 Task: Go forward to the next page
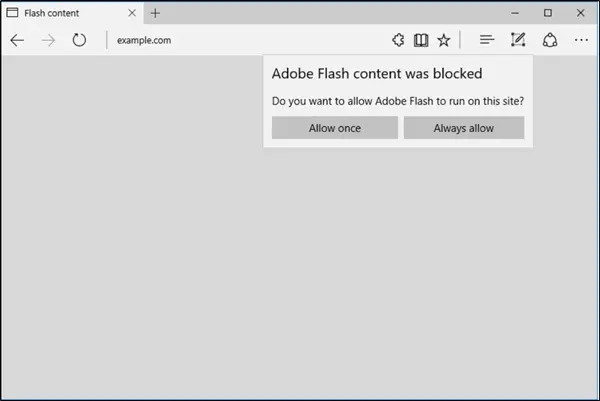point(48,40)
